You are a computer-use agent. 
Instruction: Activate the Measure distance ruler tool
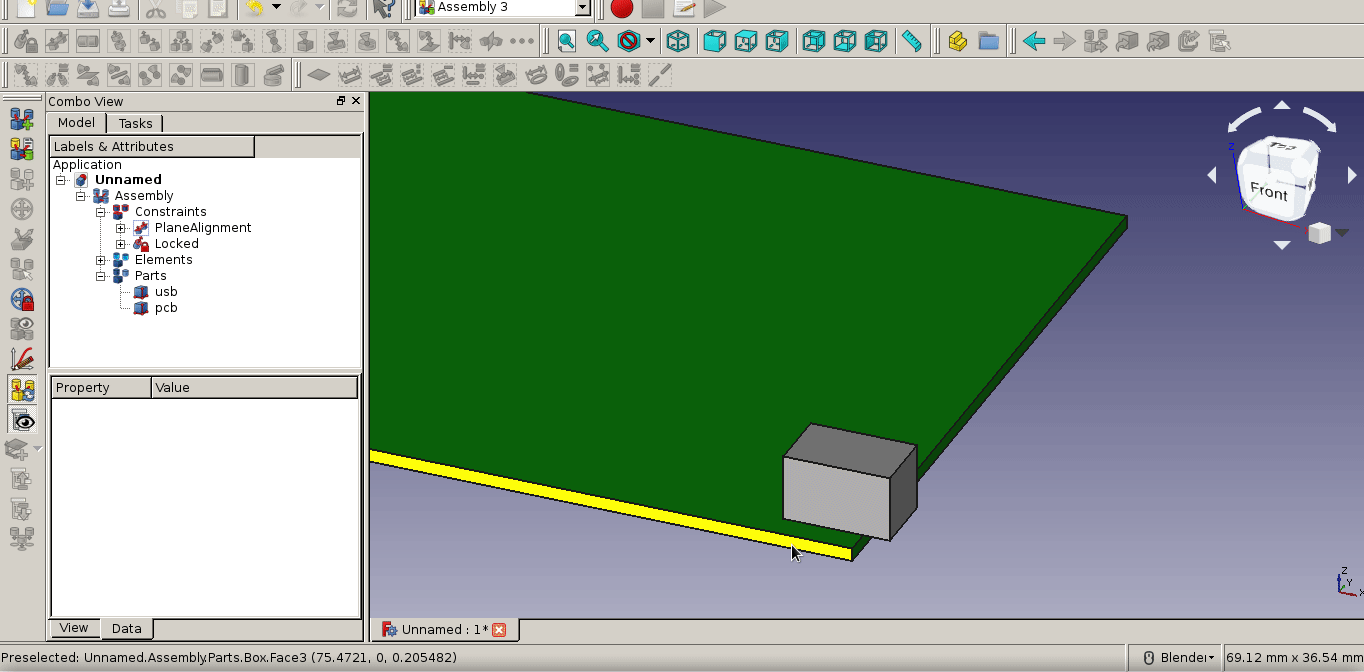pyautogui.click(x=911, y=41)
